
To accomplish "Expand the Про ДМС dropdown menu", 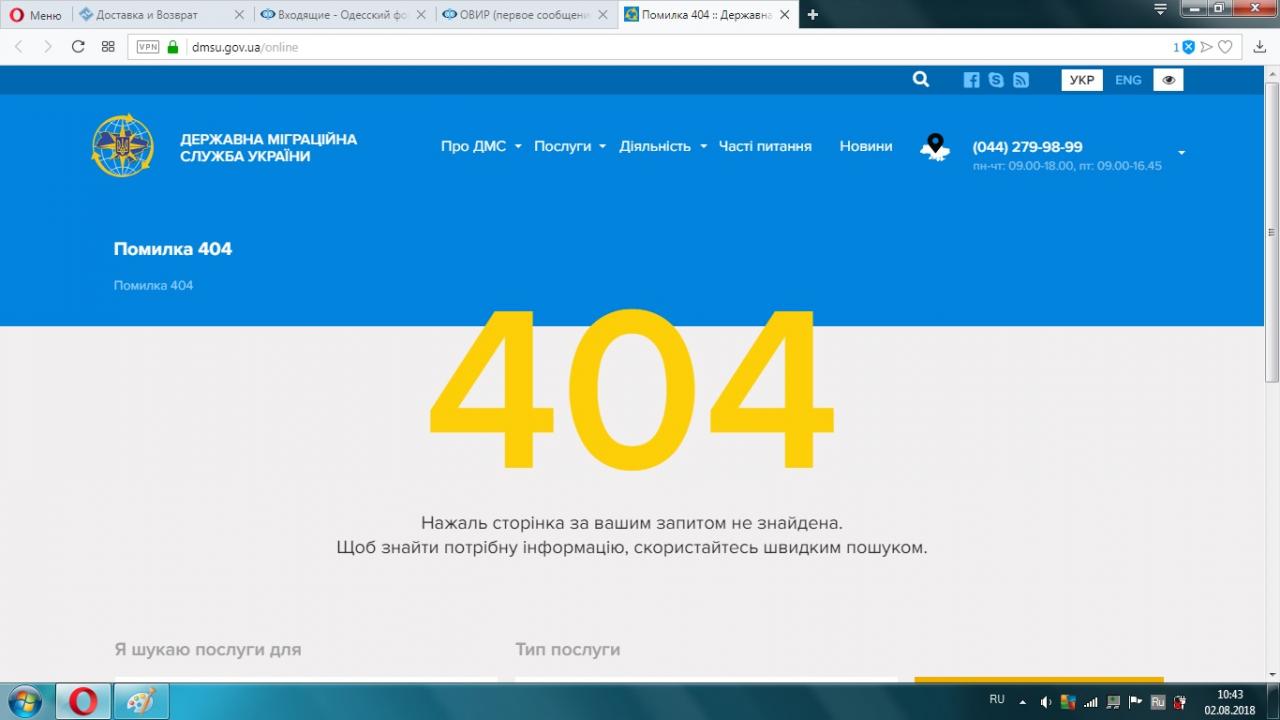I will [481, 146].
